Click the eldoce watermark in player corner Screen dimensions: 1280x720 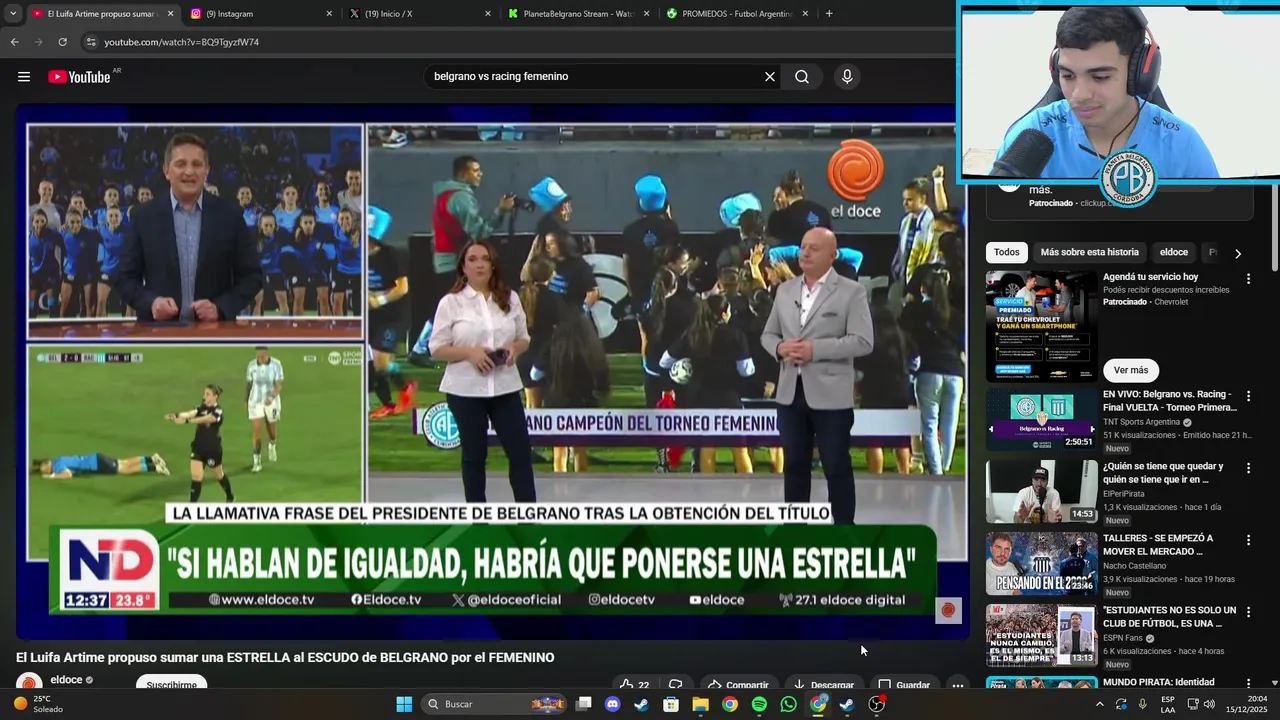pyautogui.click(x=948, y=610)
